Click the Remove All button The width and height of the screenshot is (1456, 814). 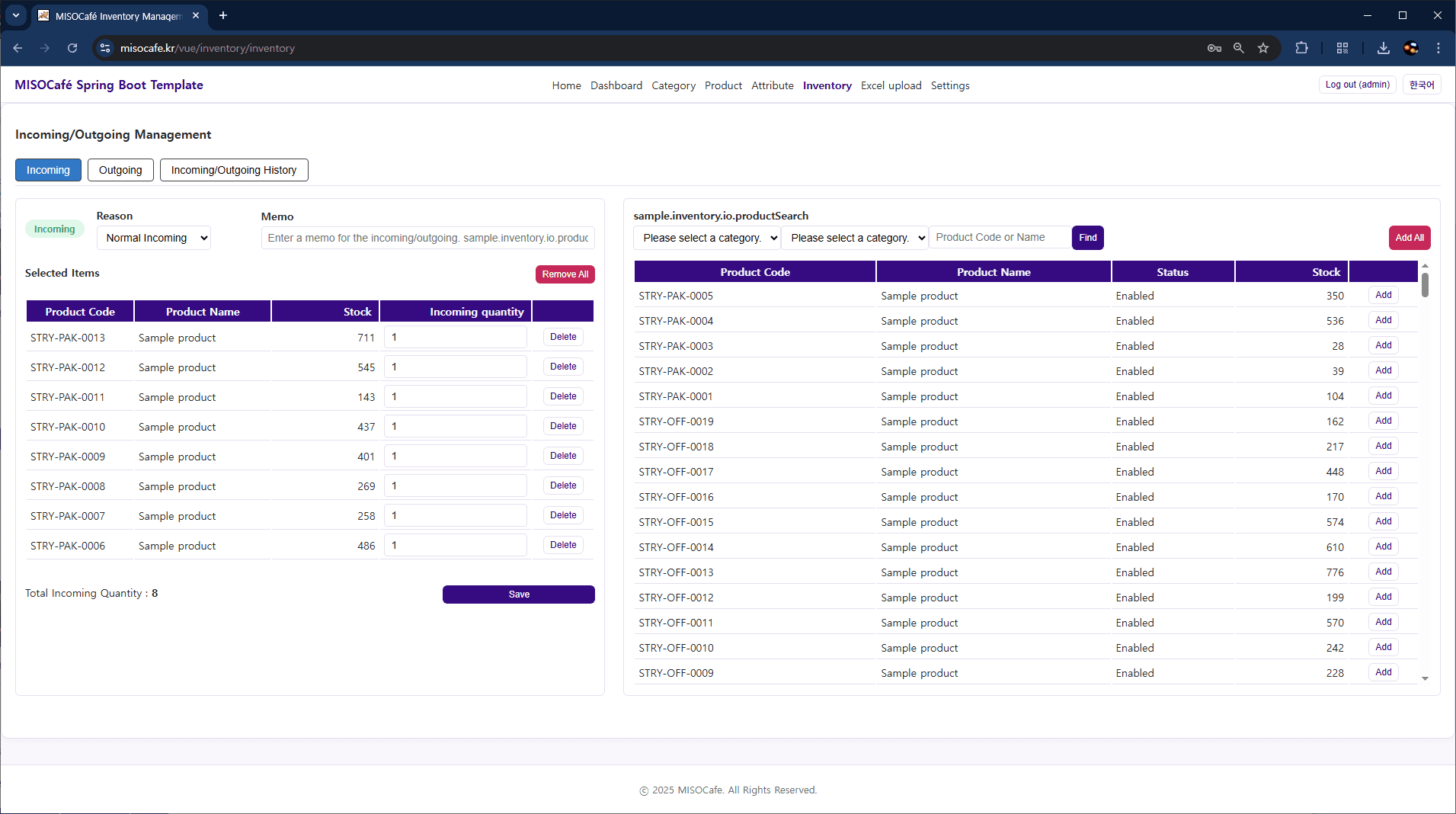565,274
